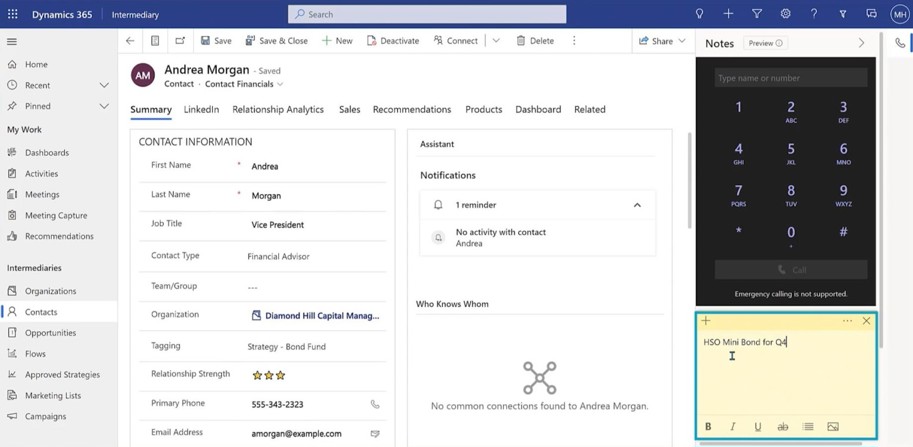Viewport: 913px width, 447px height.
Task: Open the Sales tab
Action: [x=349, y=109]
